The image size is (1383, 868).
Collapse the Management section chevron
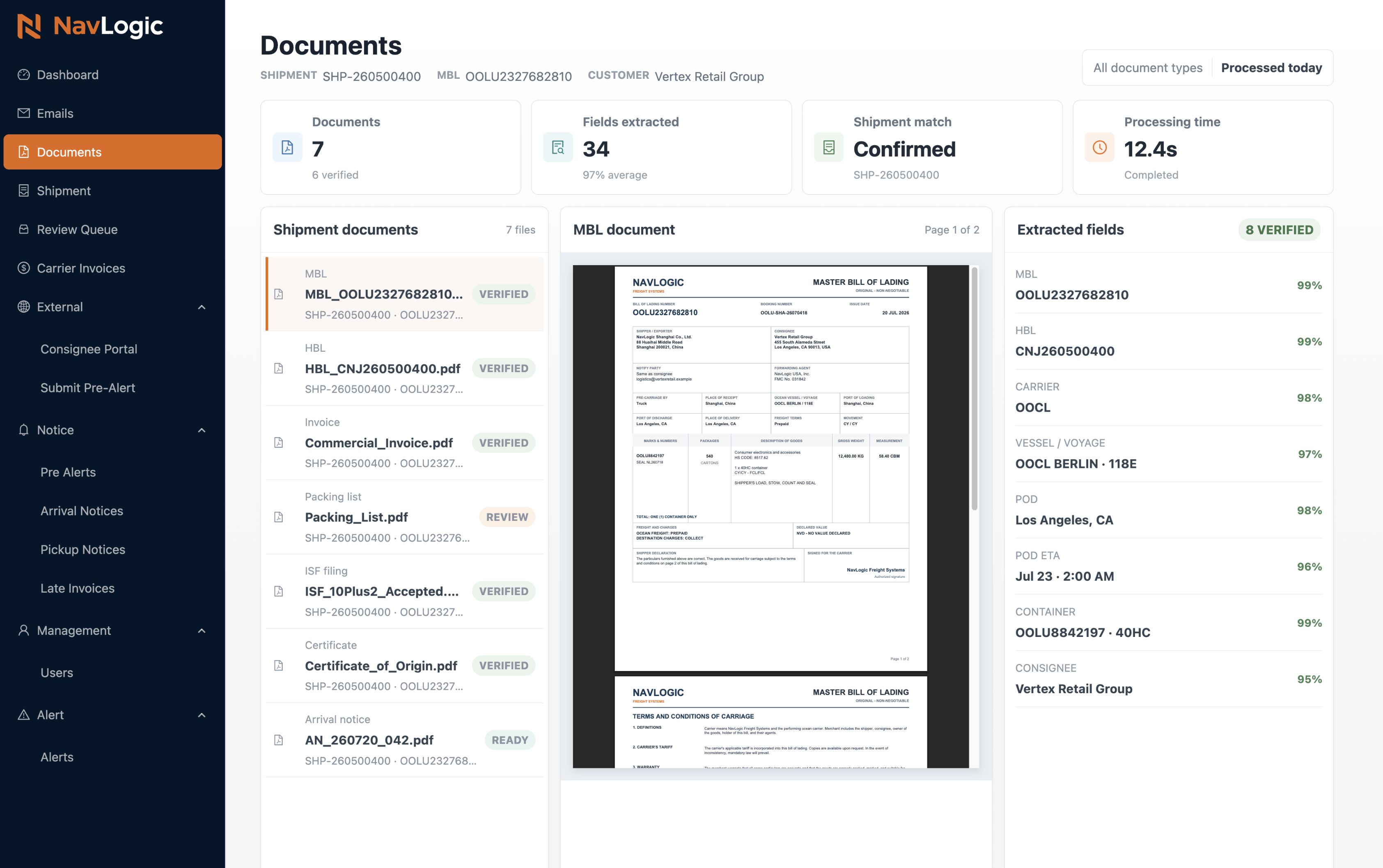[202, 630]
